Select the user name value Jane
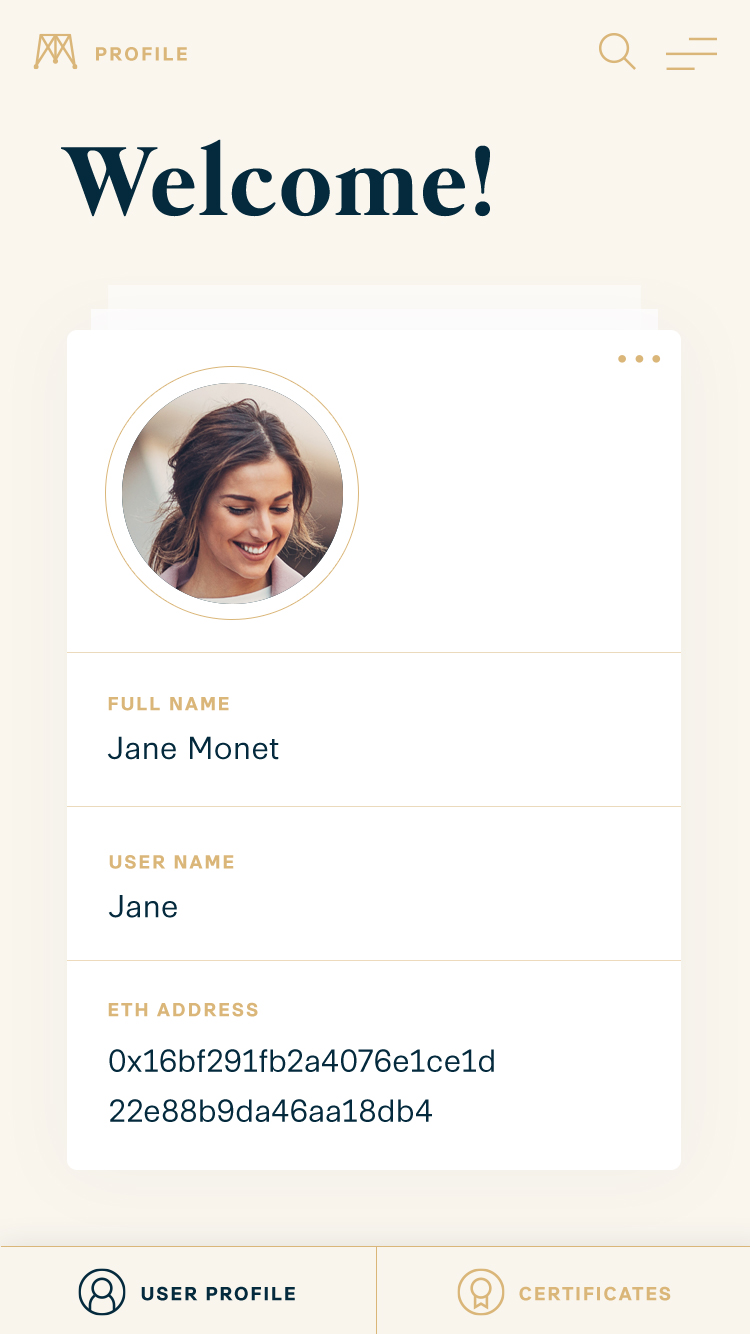This screenshot has width=750, height=1334. [x=143, y=907]
